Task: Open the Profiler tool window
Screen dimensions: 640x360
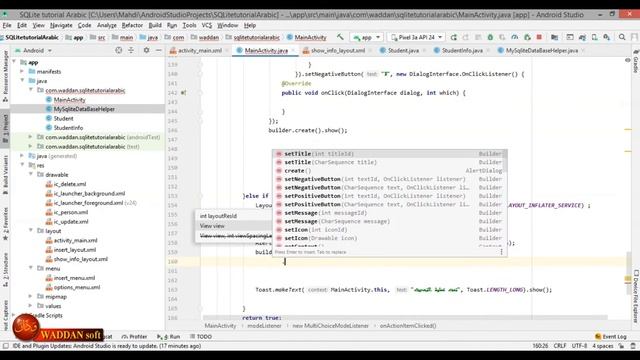Action: click(x=135, y=336)
